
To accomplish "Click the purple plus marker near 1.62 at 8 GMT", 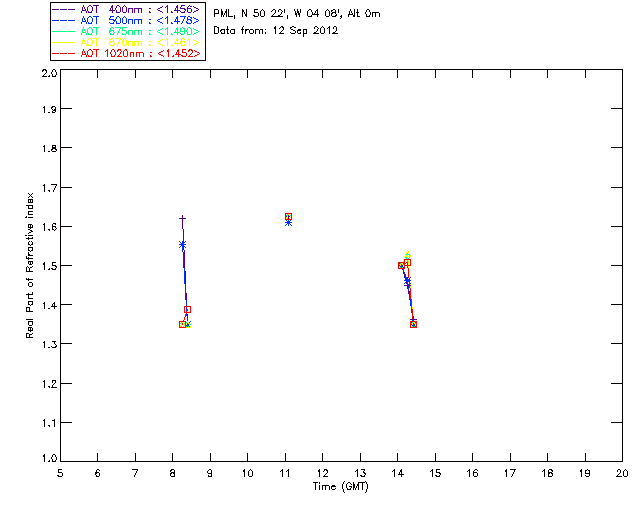I will tap(182, 219).
